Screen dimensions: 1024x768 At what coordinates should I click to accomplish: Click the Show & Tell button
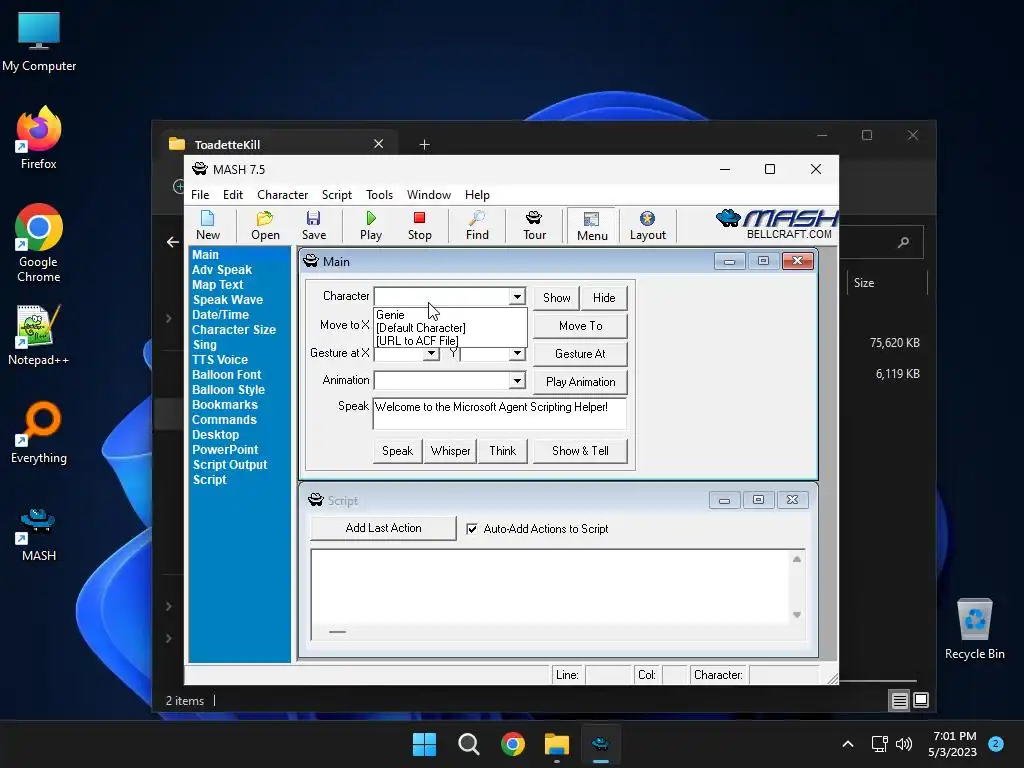click(x=580, y=451)
